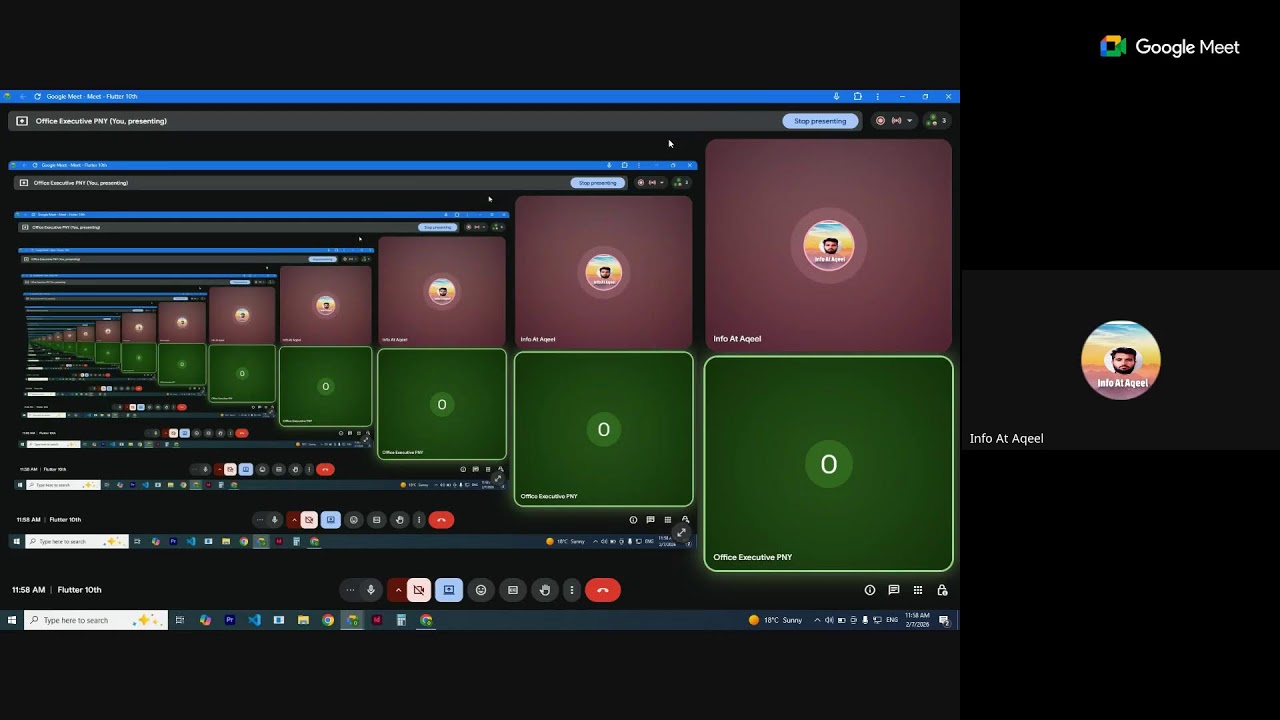
Task: Open chat with everyone
Action: pos(894,590)
